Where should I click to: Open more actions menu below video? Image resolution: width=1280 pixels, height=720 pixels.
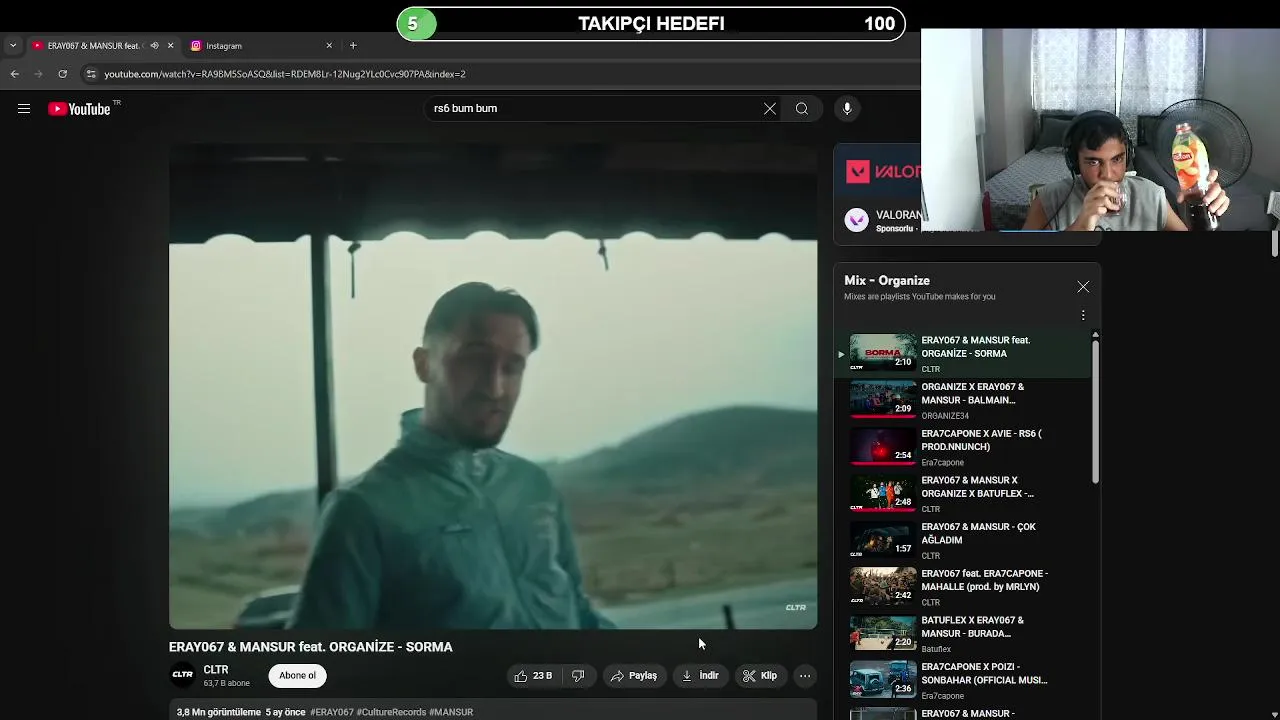(805, 676)
